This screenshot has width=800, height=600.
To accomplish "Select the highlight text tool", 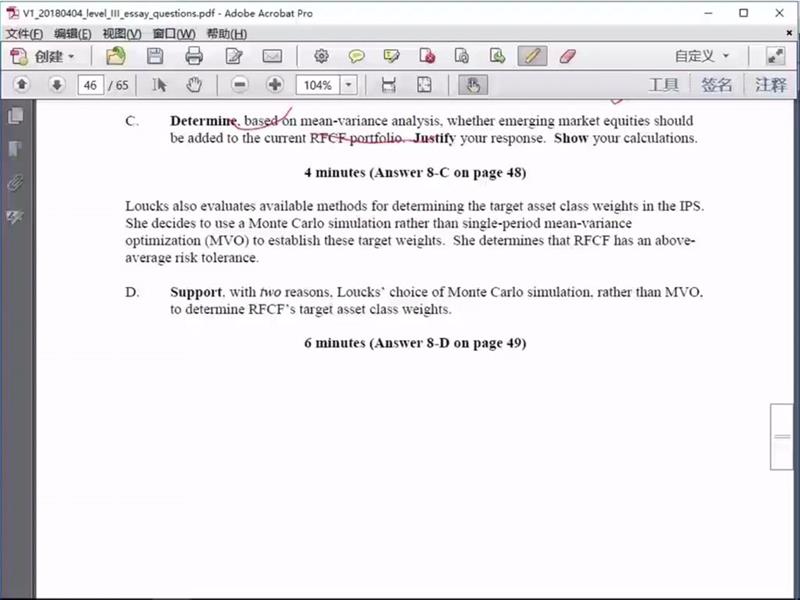I will [391, 56].
